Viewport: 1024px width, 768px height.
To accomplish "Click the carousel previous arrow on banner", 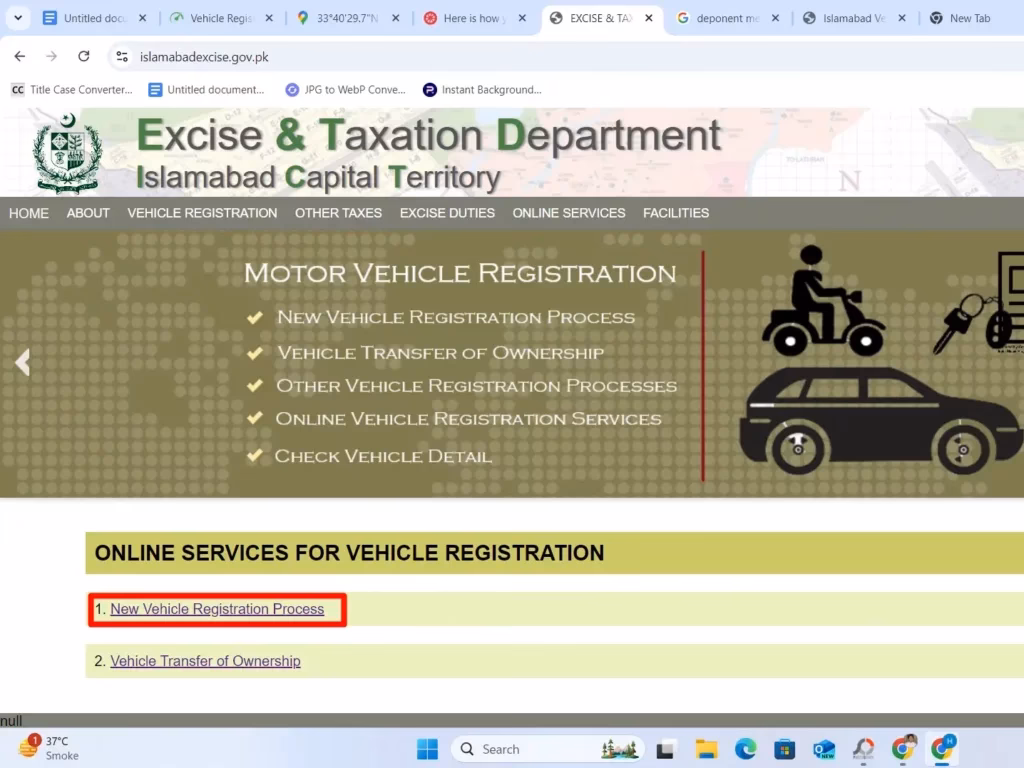I will pos(21,362).
